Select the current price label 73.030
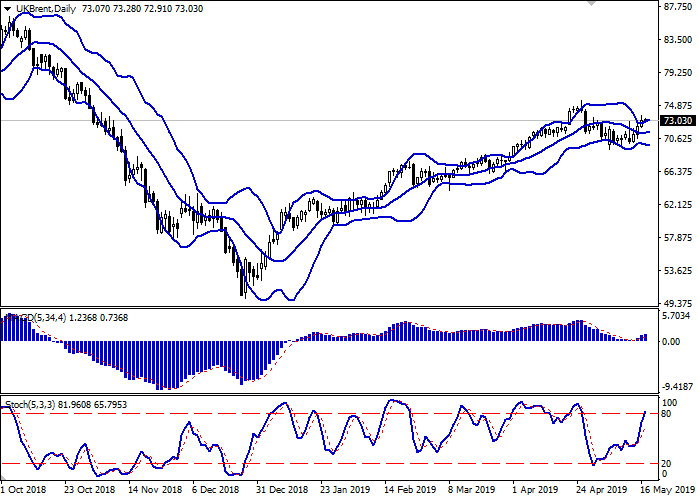 pos(677,121)
